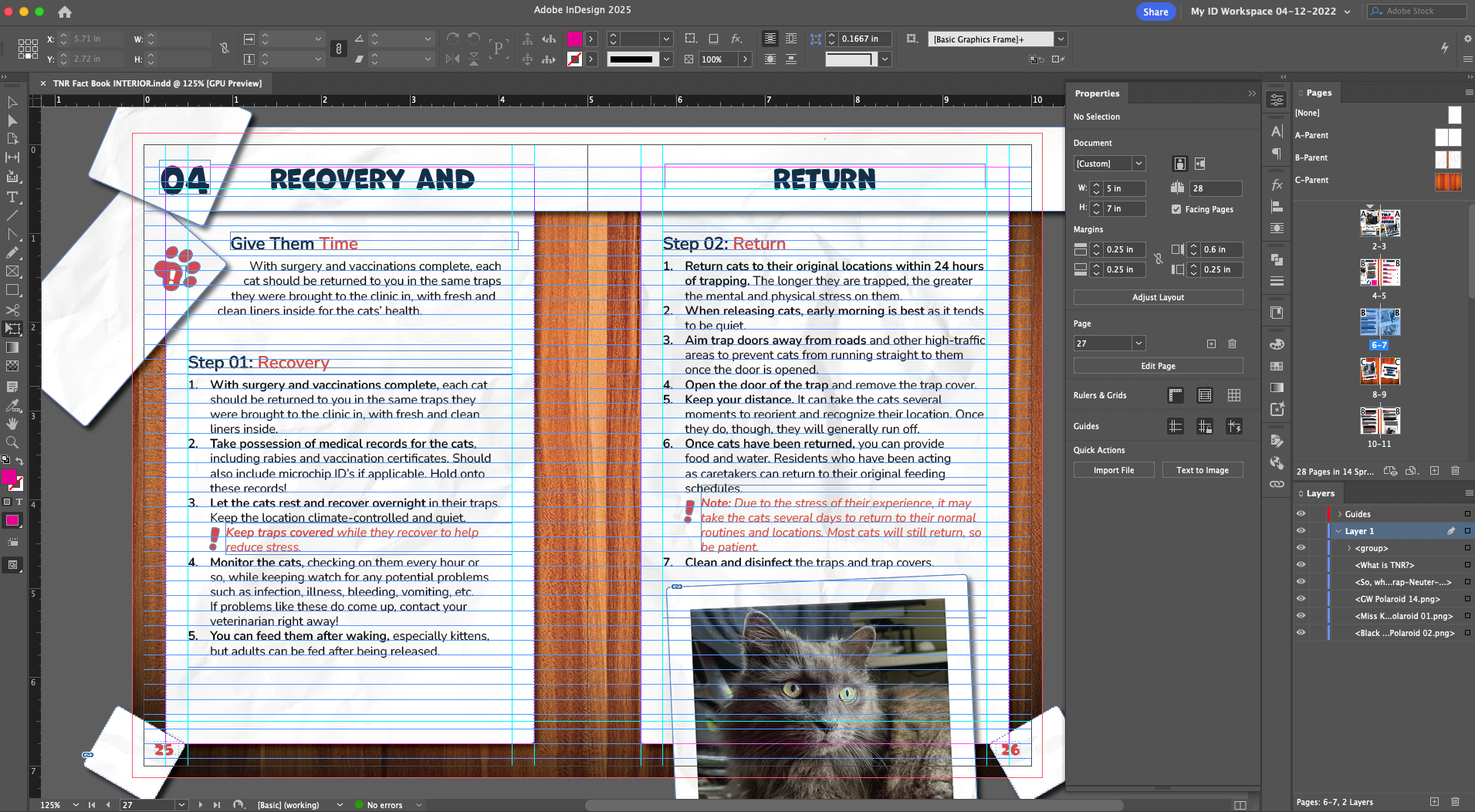Open stroke weight dropdown in control bar
The width and height of the screenshot is (1475, 812).
pos(667,39)
